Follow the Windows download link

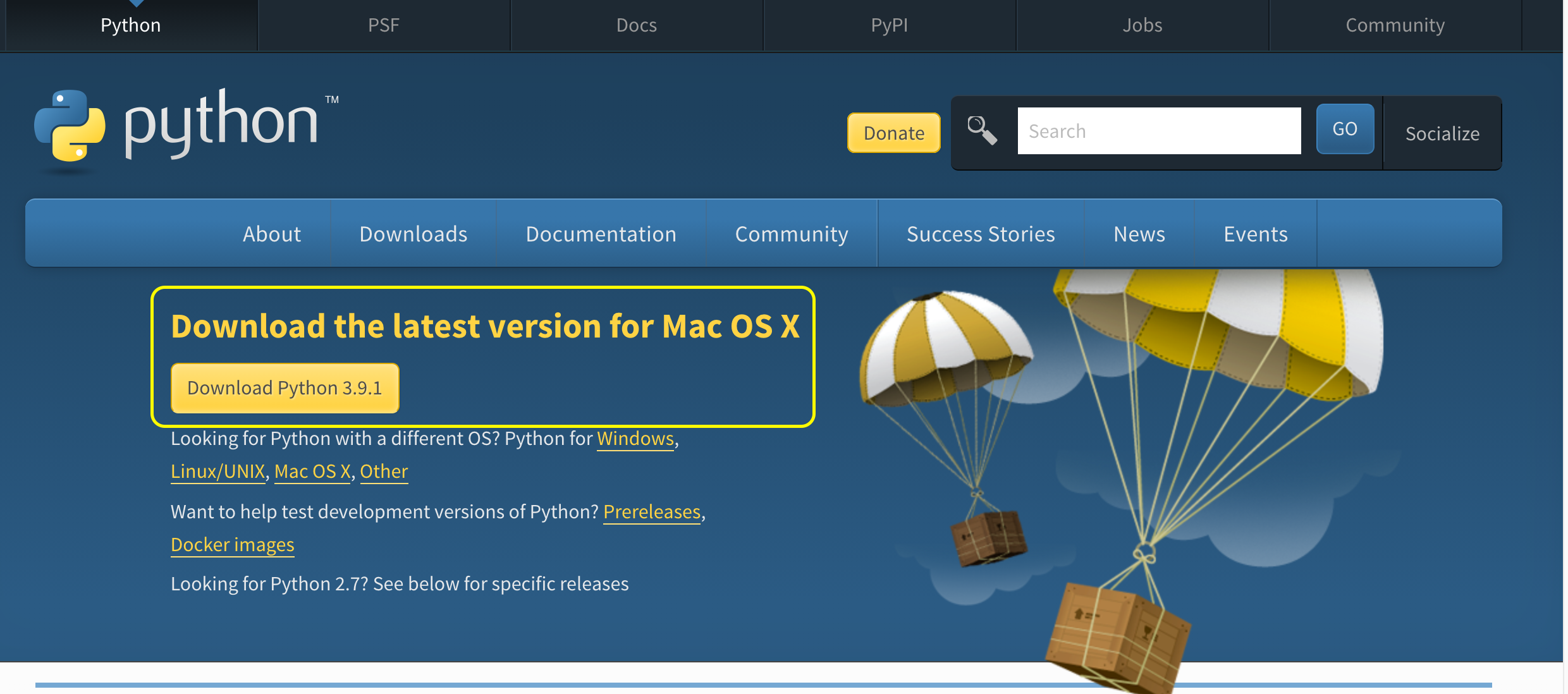click(x=635, y=438)
